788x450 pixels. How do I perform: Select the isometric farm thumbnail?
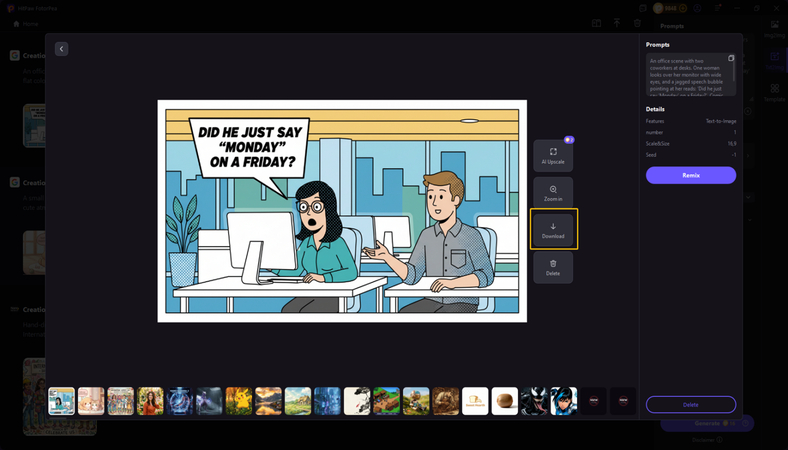(x=386, y=401)
